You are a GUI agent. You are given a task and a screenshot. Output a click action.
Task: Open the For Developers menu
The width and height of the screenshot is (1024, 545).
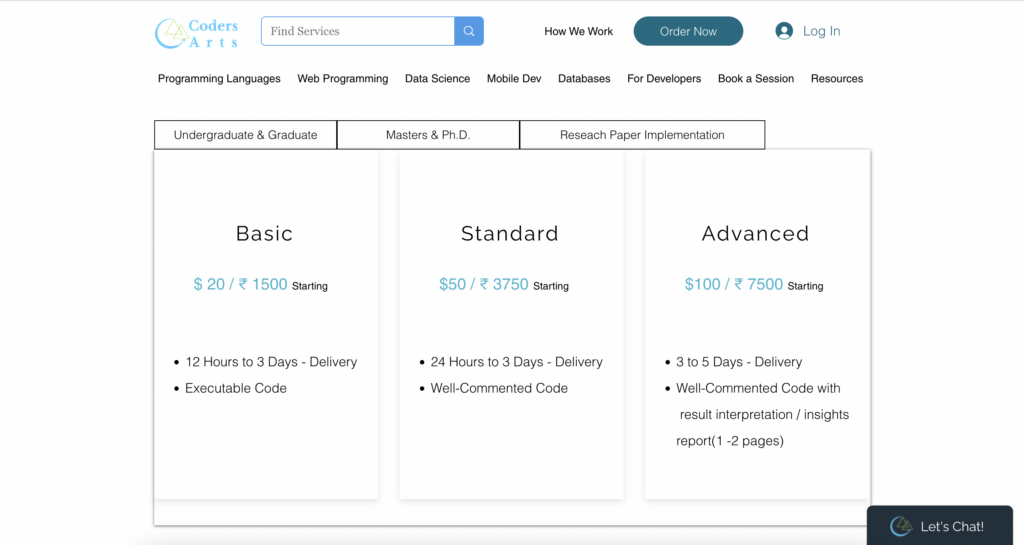[664, 79]
